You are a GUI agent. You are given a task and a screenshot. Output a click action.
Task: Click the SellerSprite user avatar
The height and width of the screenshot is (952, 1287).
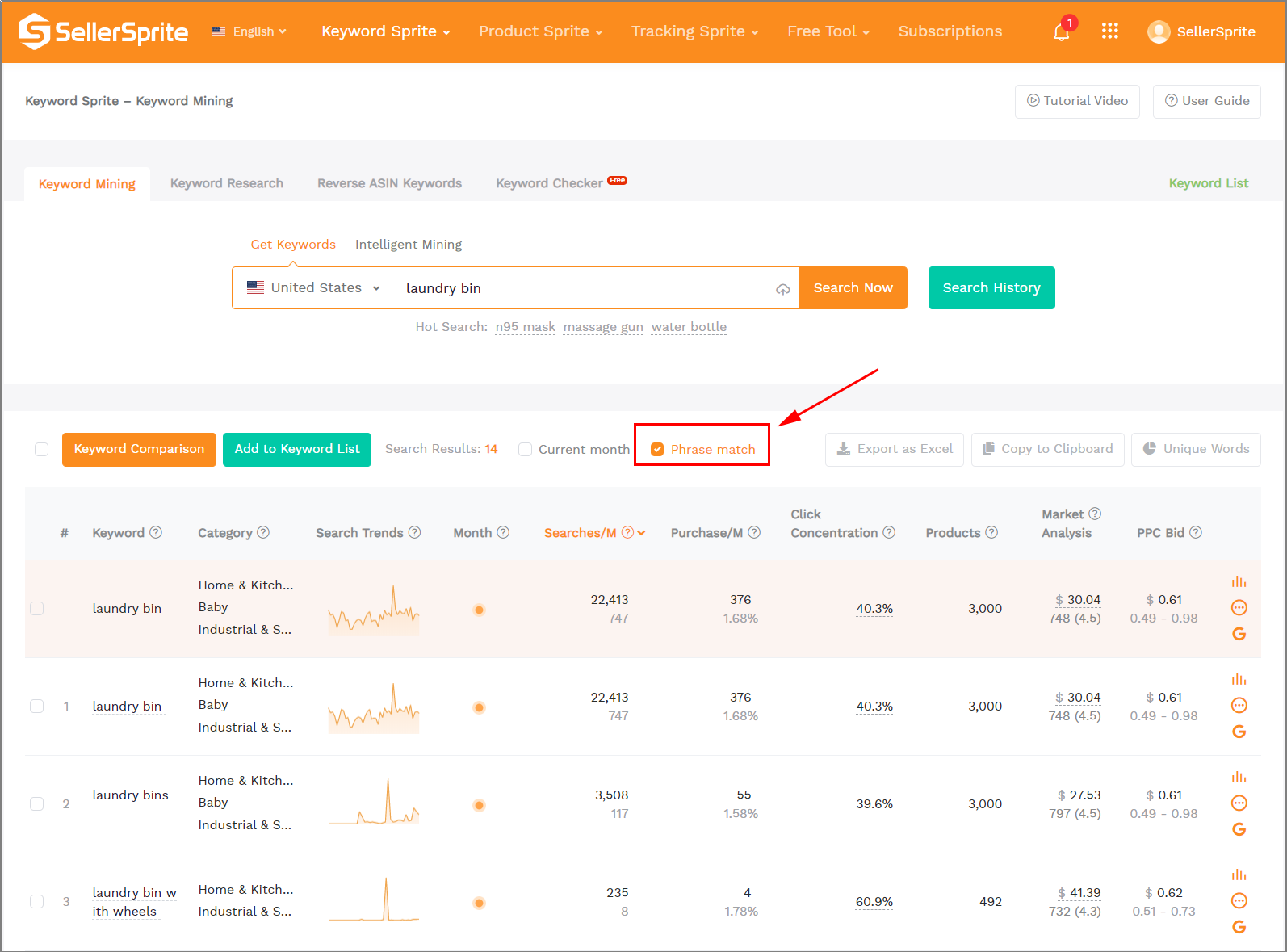1159,31
